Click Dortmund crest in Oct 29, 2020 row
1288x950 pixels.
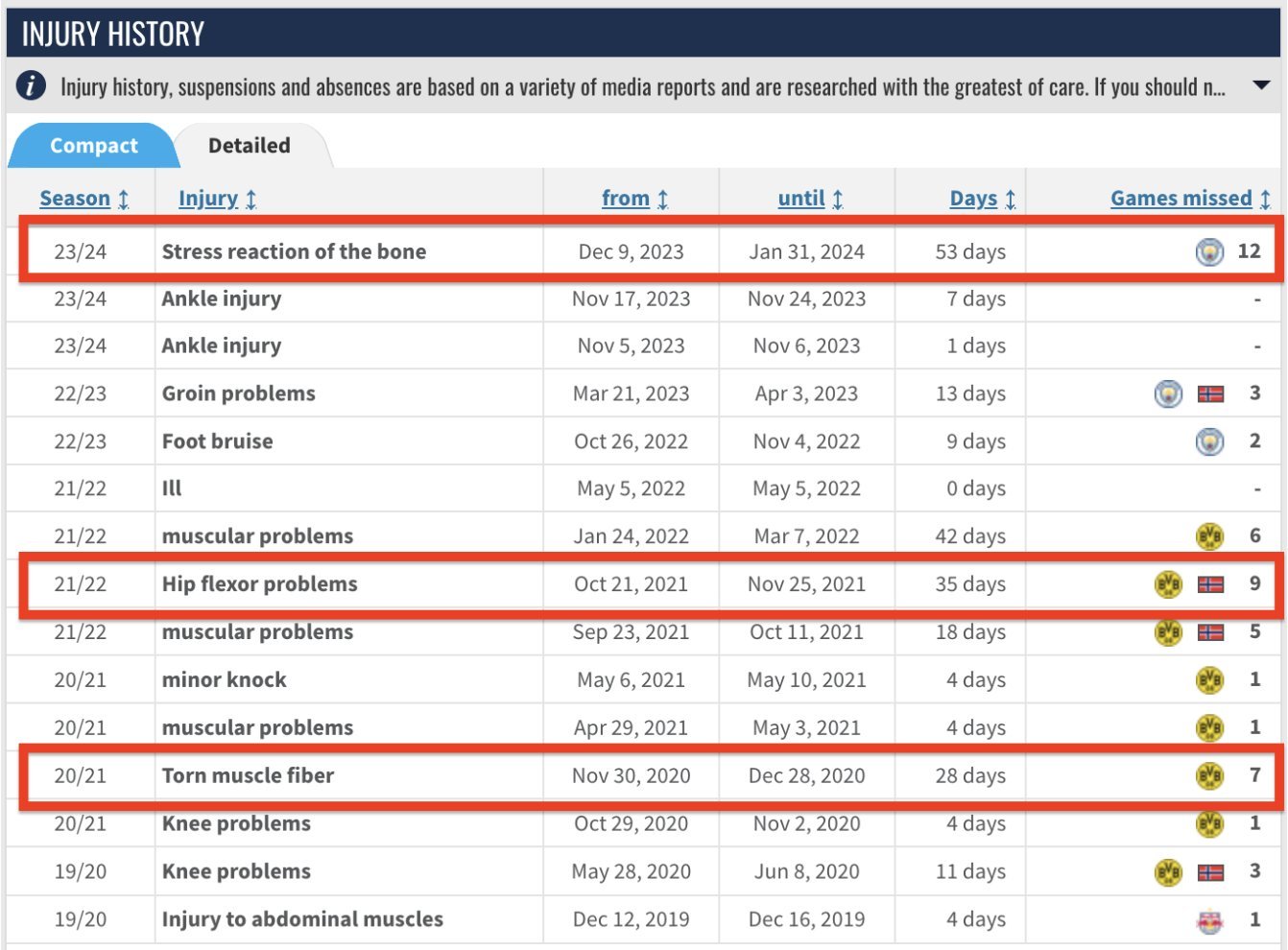(1209, 823)
